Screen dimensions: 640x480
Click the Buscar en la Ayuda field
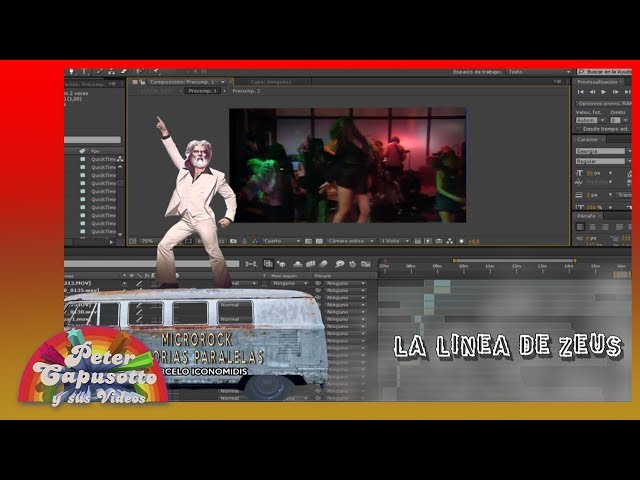click(605, 72)
